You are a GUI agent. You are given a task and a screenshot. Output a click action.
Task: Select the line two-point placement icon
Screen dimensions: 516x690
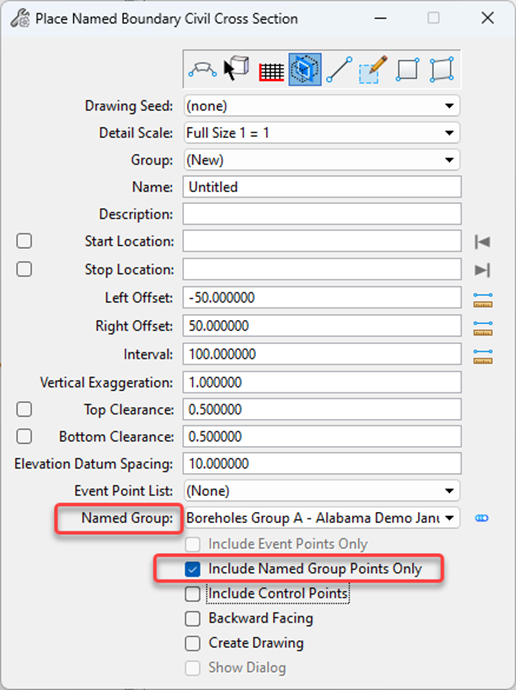339,70
